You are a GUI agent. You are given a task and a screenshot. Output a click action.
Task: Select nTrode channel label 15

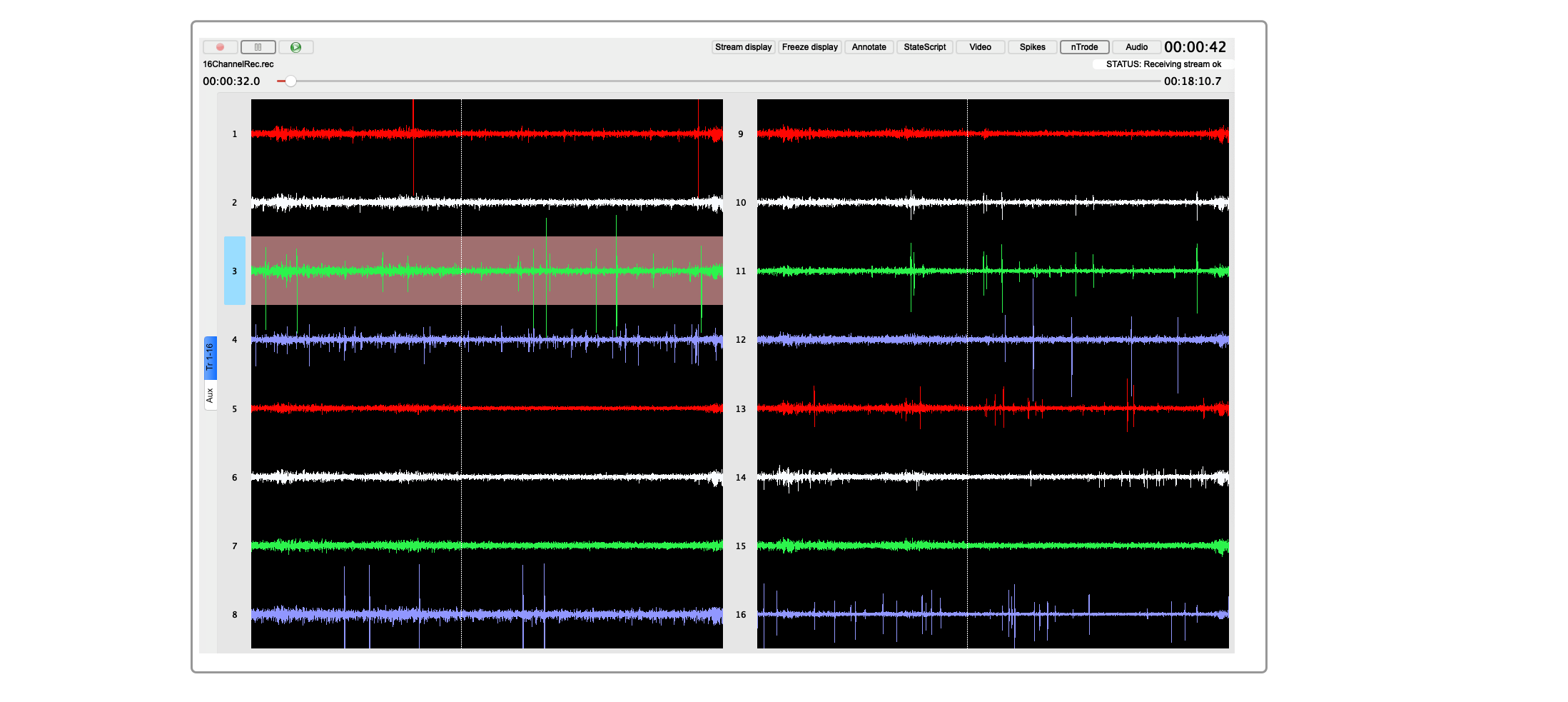tap(741, 546)
